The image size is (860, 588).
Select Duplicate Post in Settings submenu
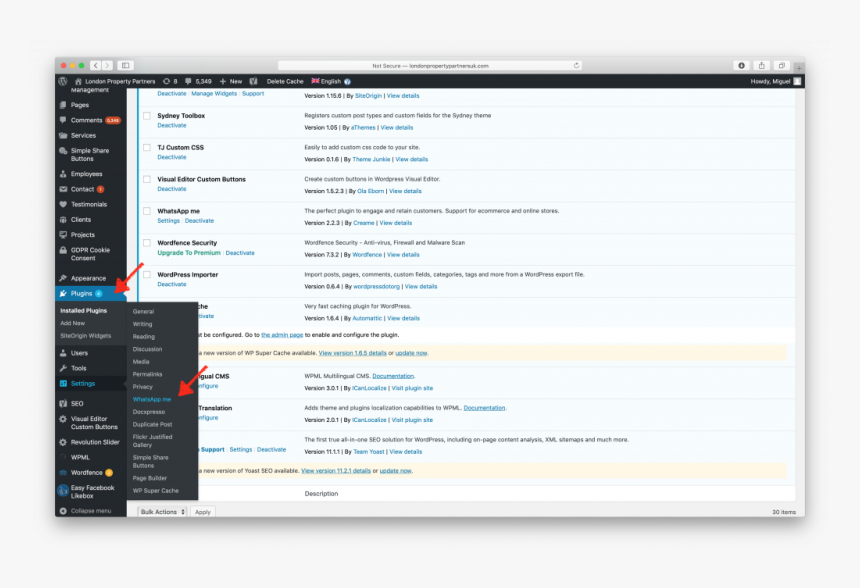tap(152, 425)
